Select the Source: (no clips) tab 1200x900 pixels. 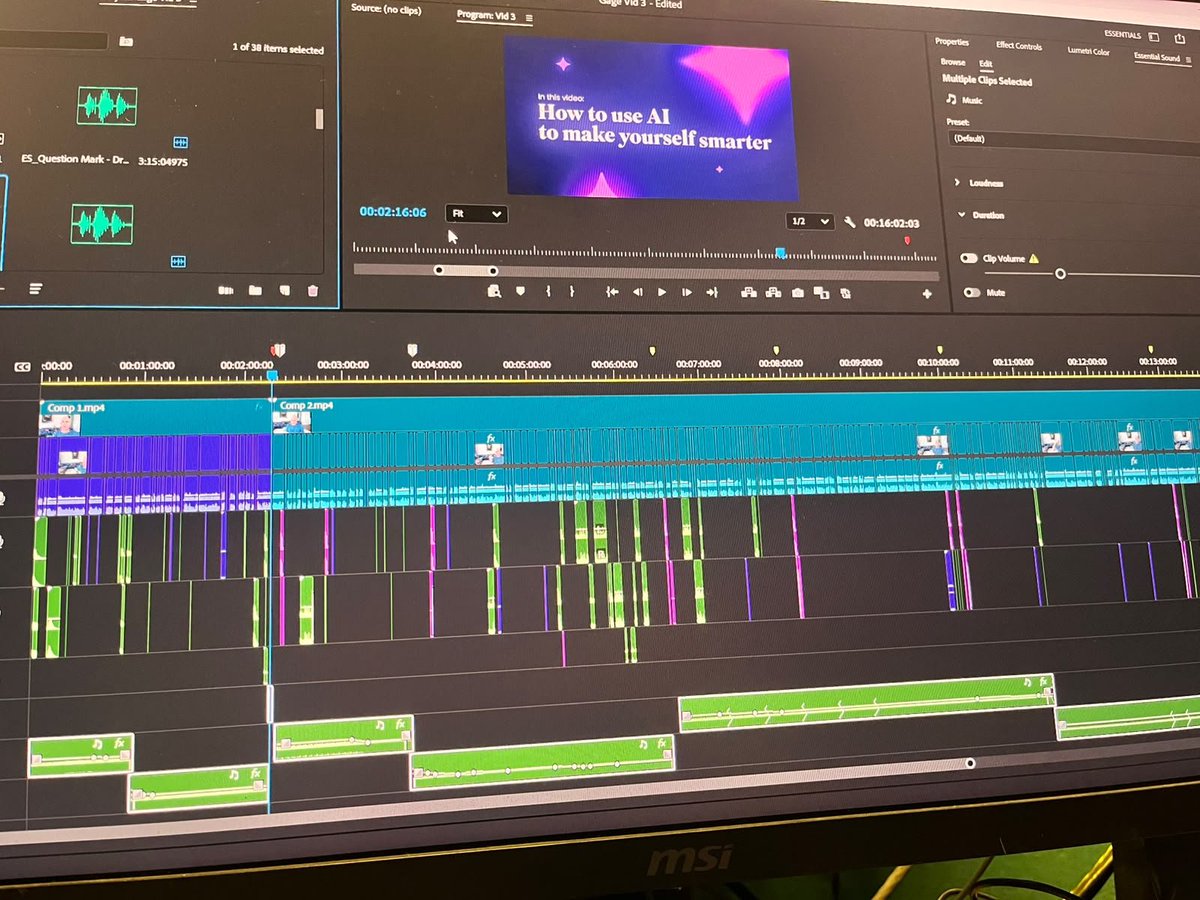pos(386,10)
